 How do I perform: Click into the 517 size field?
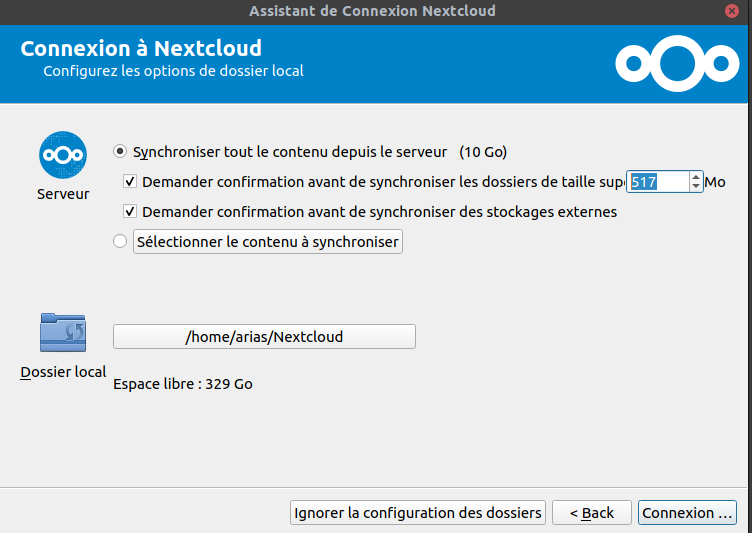coord(656,182)
